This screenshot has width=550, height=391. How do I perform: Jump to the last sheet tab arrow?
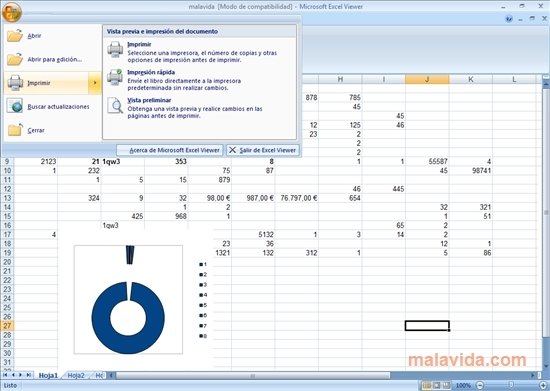click(x=29, y=375)
